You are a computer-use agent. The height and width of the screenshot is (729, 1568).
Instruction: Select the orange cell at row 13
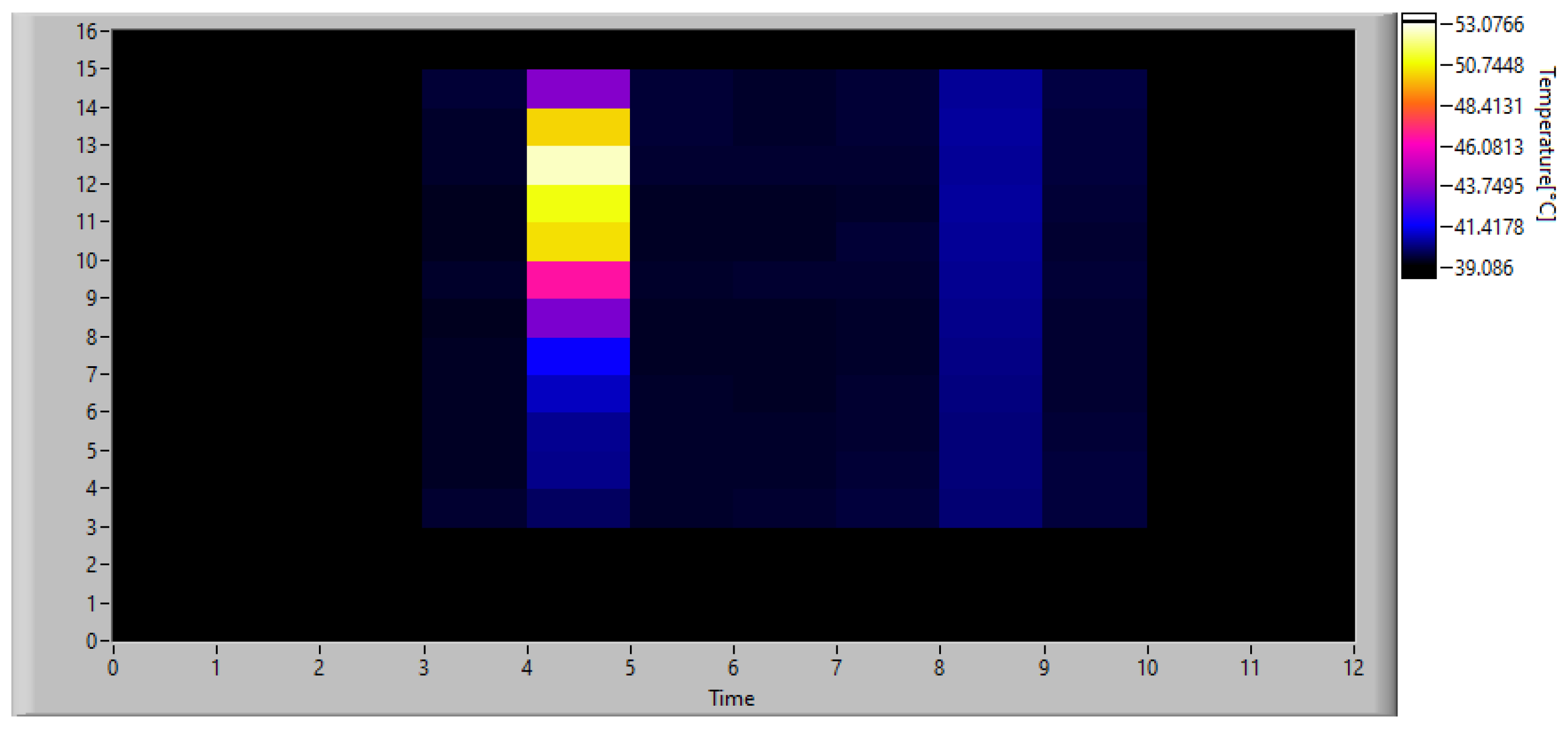tap(578, 128)
